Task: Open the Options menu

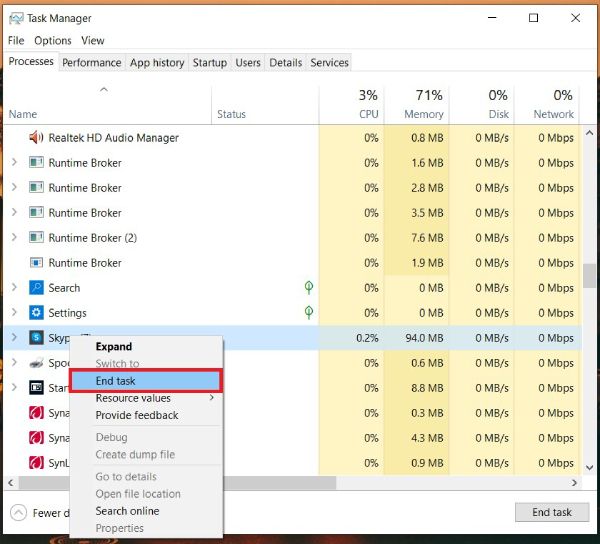Action: 53,41
